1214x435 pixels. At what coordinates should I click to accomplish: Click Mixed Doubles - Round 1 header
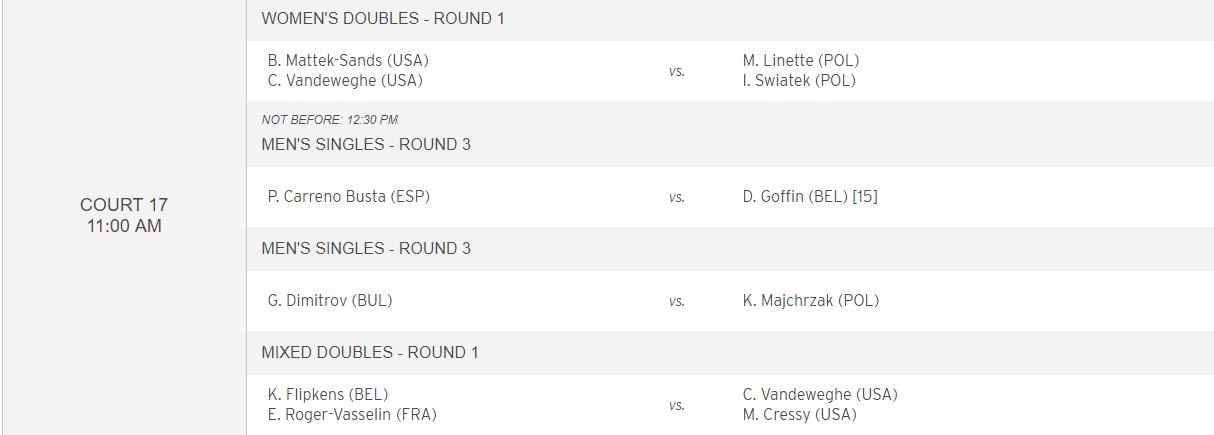tap(370, 352)
